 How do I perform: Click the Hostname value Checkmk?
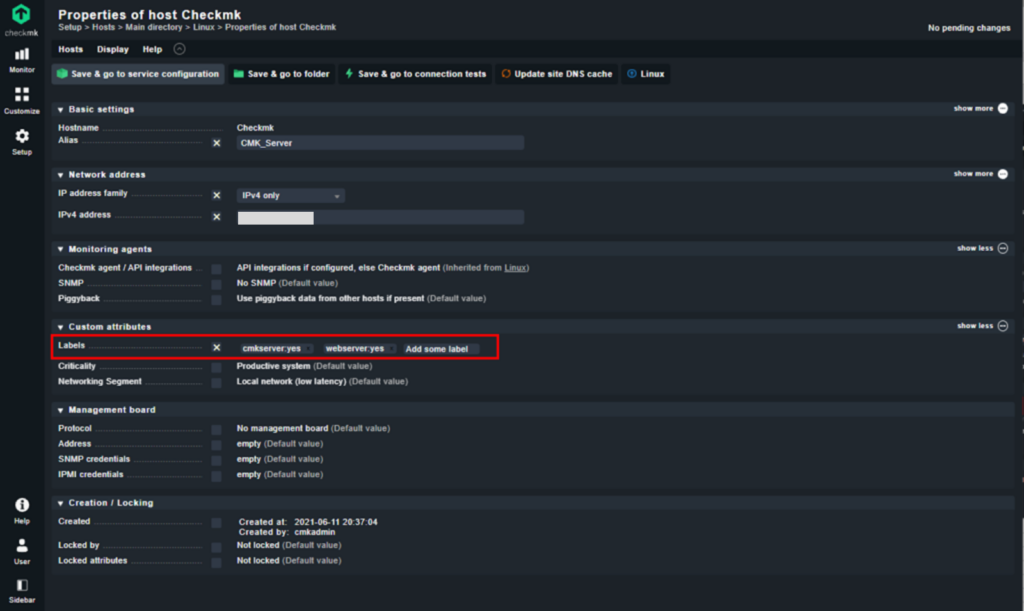pos(255,128)
